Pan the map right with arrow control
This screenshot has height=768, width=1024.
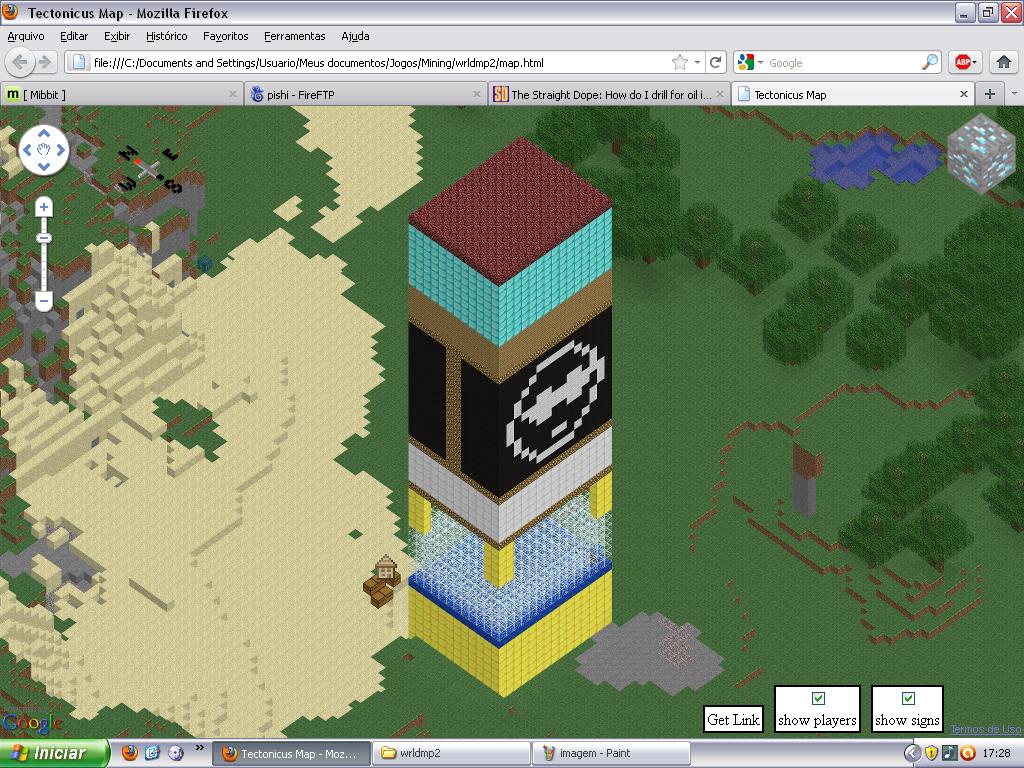[61, 151]
